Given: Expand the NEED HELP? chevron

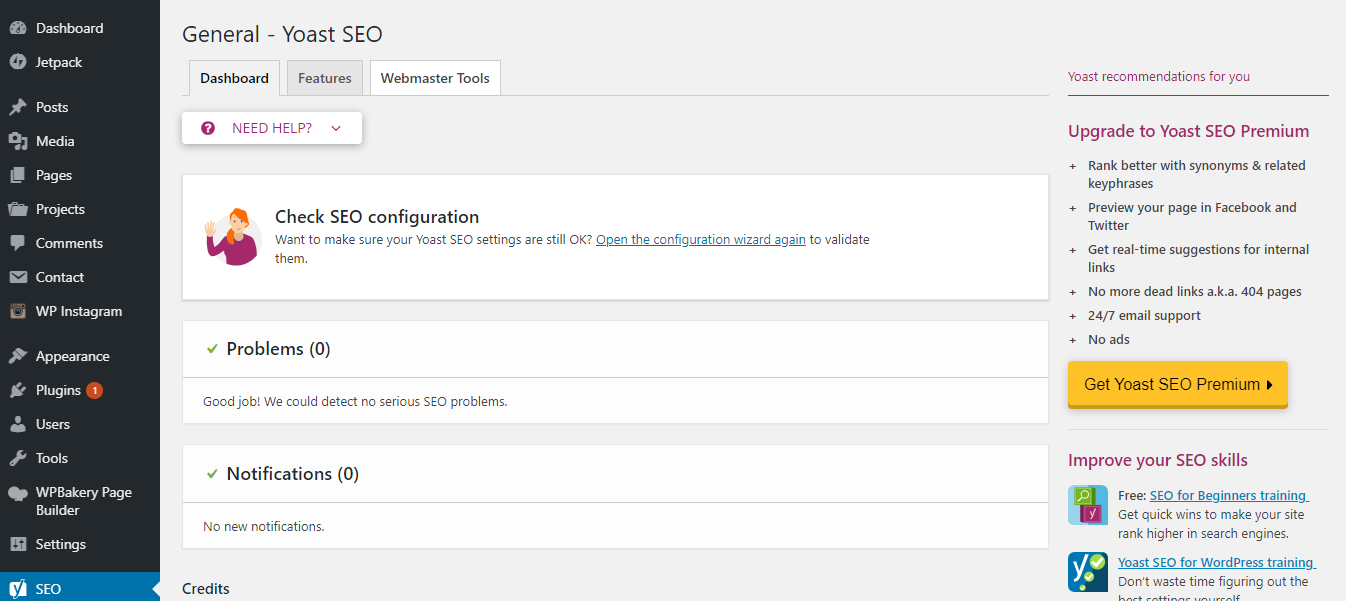Looking at the screenshot, I should pos(336,128).
